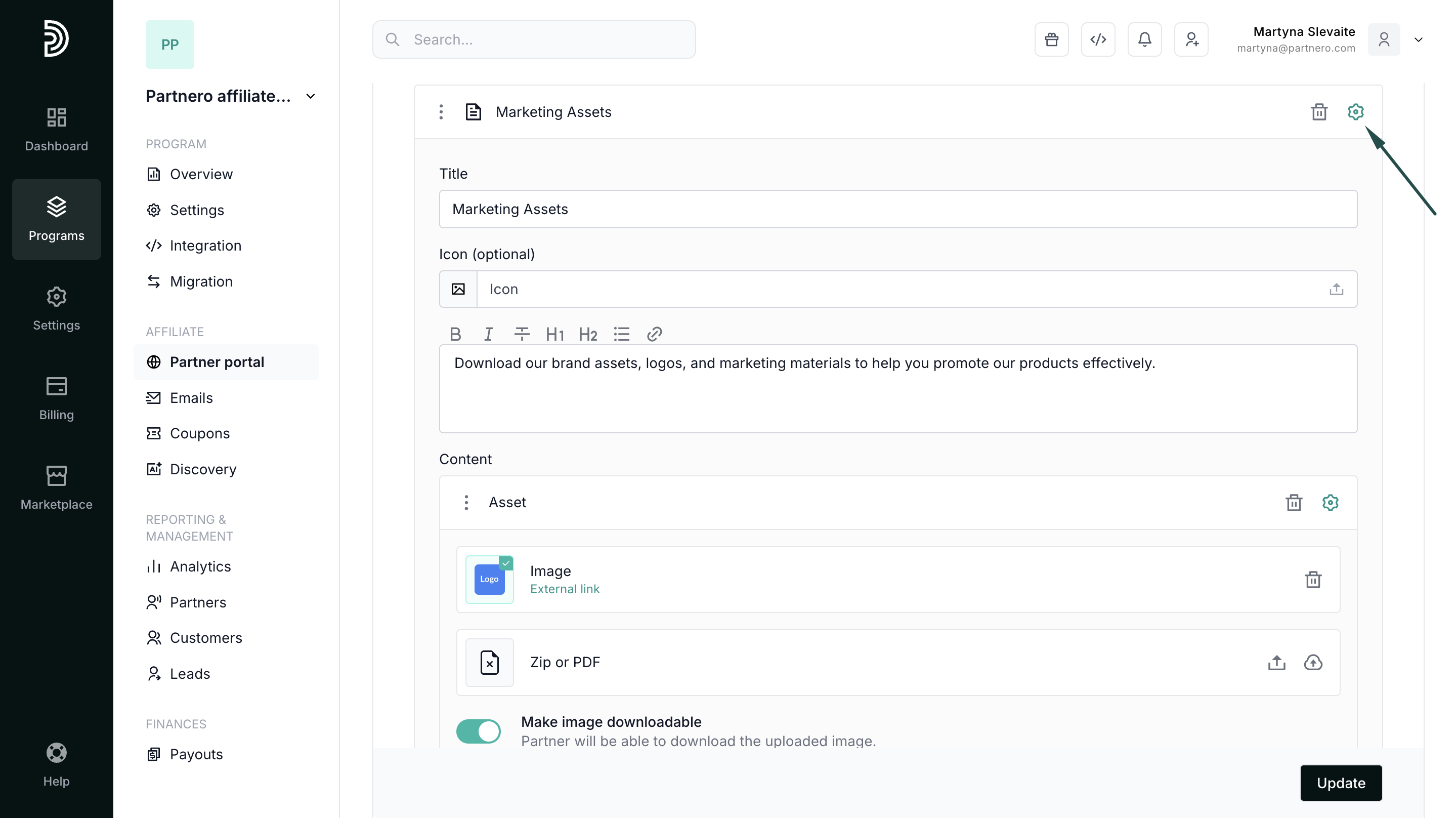Open the External link of the image
1456x818 pixels.
(x=565, y=589)
